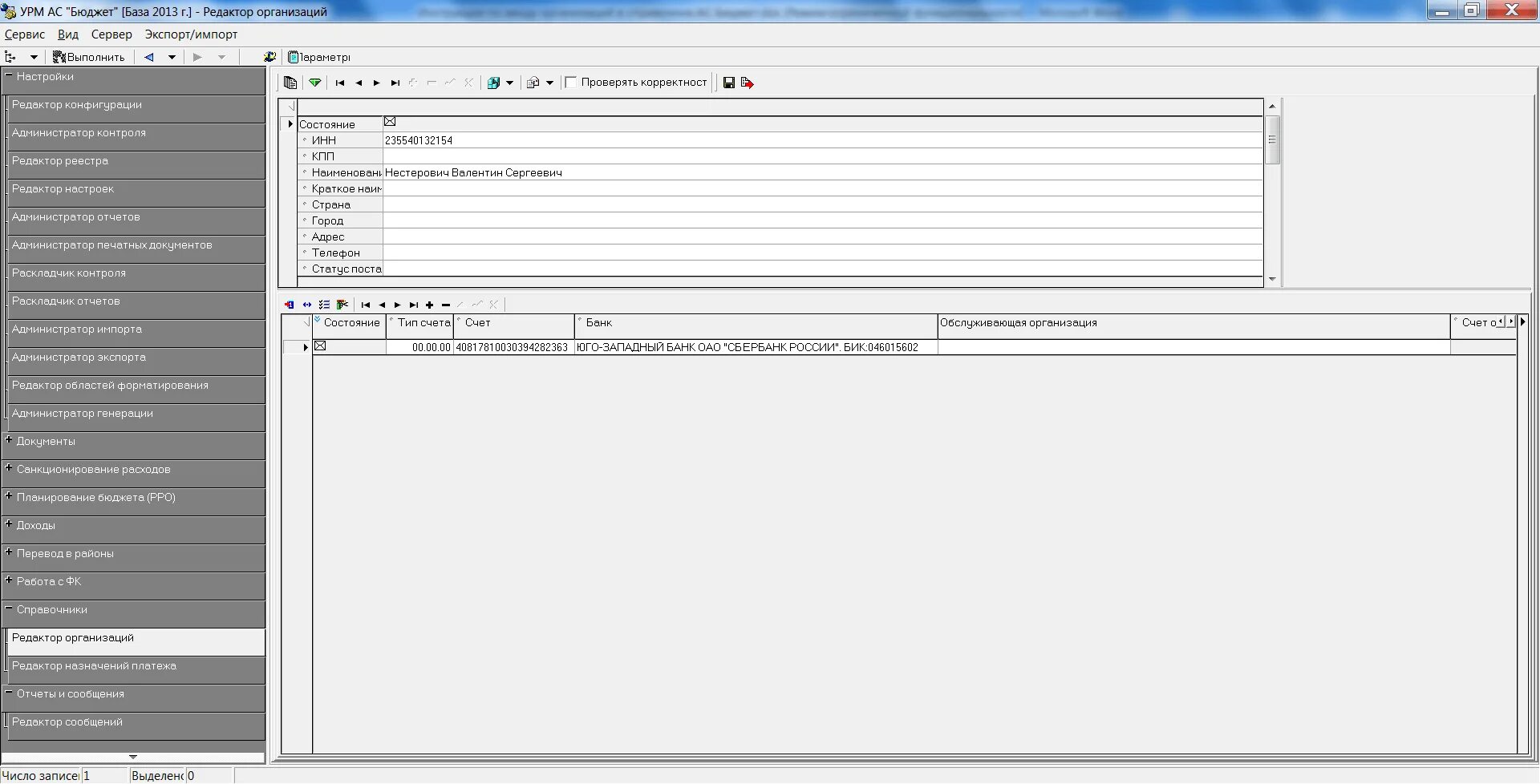Screen dimensions: 1540x784
Task: Open dropdown next to teal cubes icon
Action: (x=509, y=83)
